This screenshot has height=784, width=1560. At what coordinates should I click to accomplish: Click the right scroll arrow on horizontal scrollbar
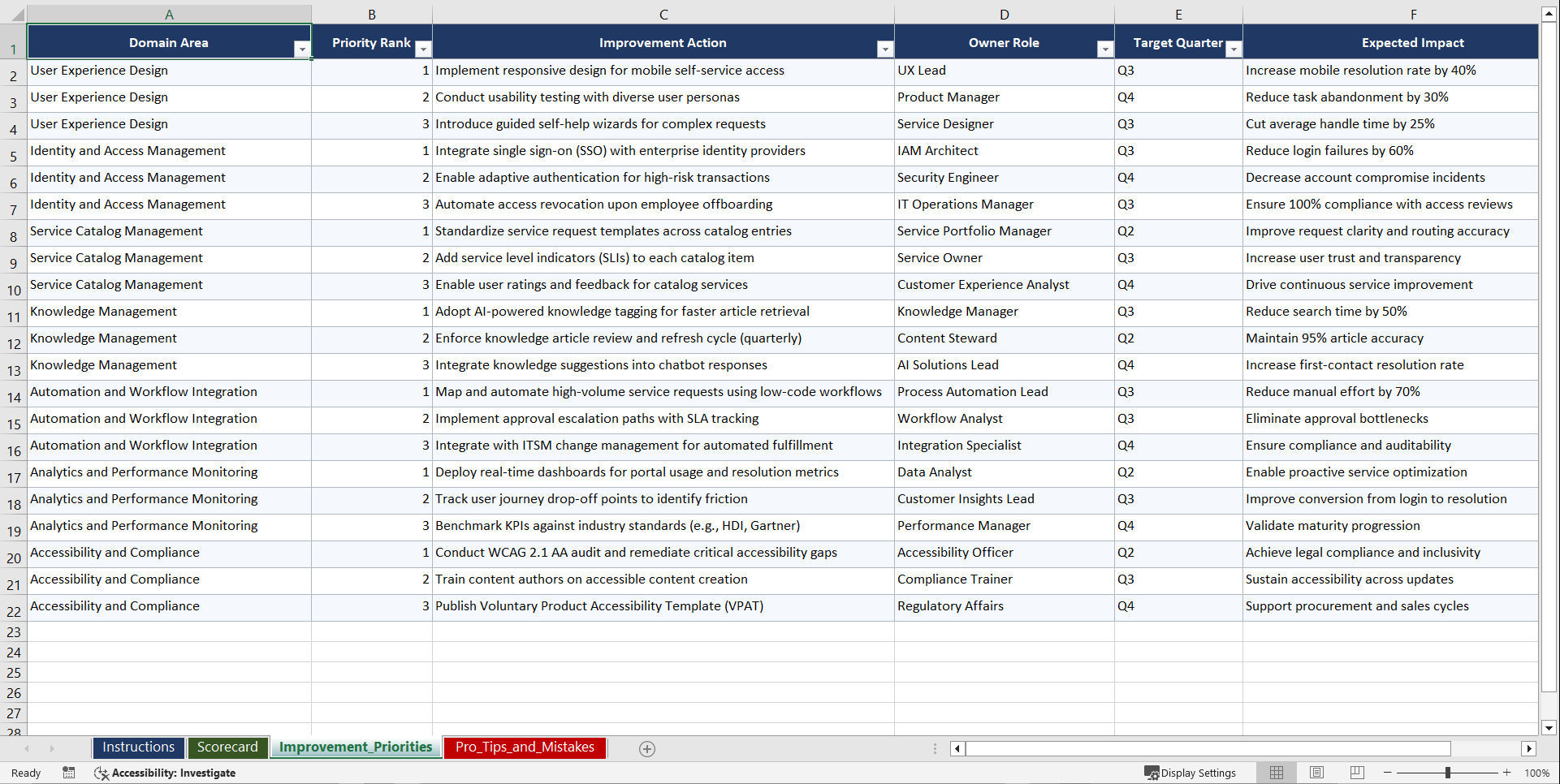(x=1529, y=748)
